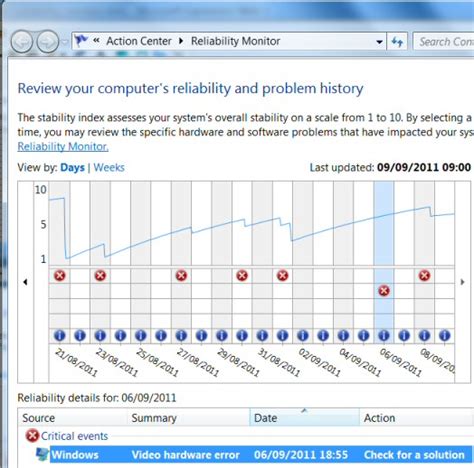Image resolution: width=474 pixels, height=468 pixels.
Task: Click the 31/08/2011 axis date label
Action: pos(279,362)
